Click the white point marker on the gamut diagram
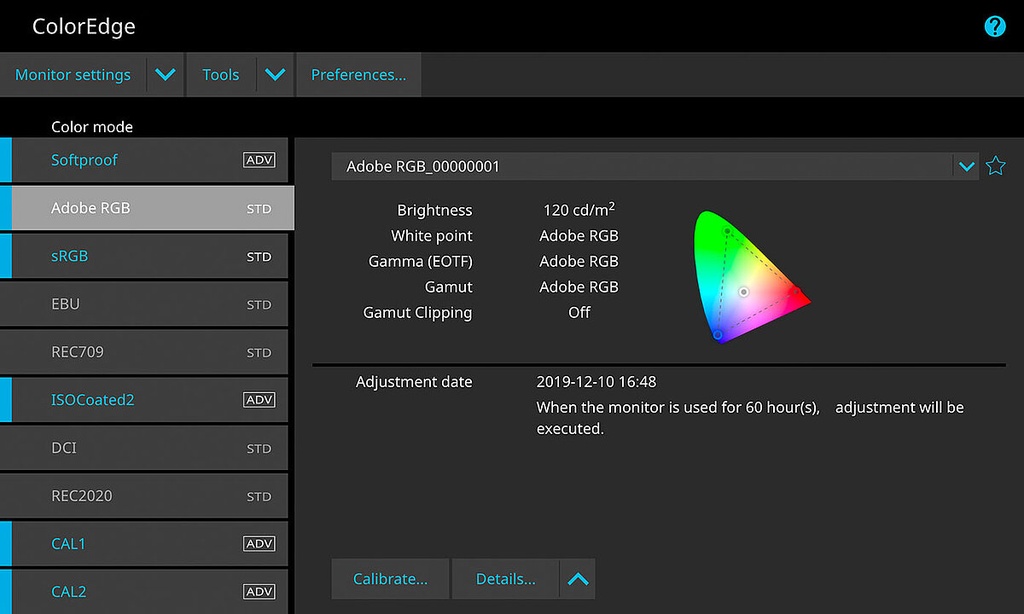Viewport: 1024px width, 614px height. point(744,292)
